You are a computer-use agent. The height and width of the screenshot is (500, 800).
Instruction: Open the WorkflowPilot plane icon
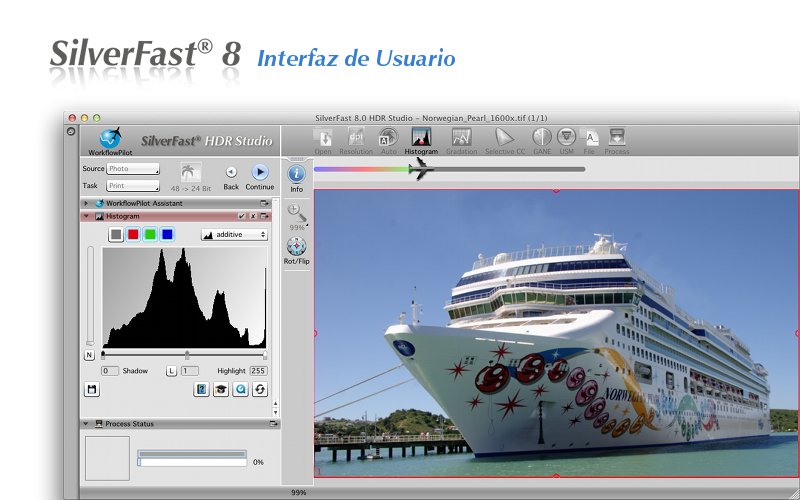(x=109, y=138)
